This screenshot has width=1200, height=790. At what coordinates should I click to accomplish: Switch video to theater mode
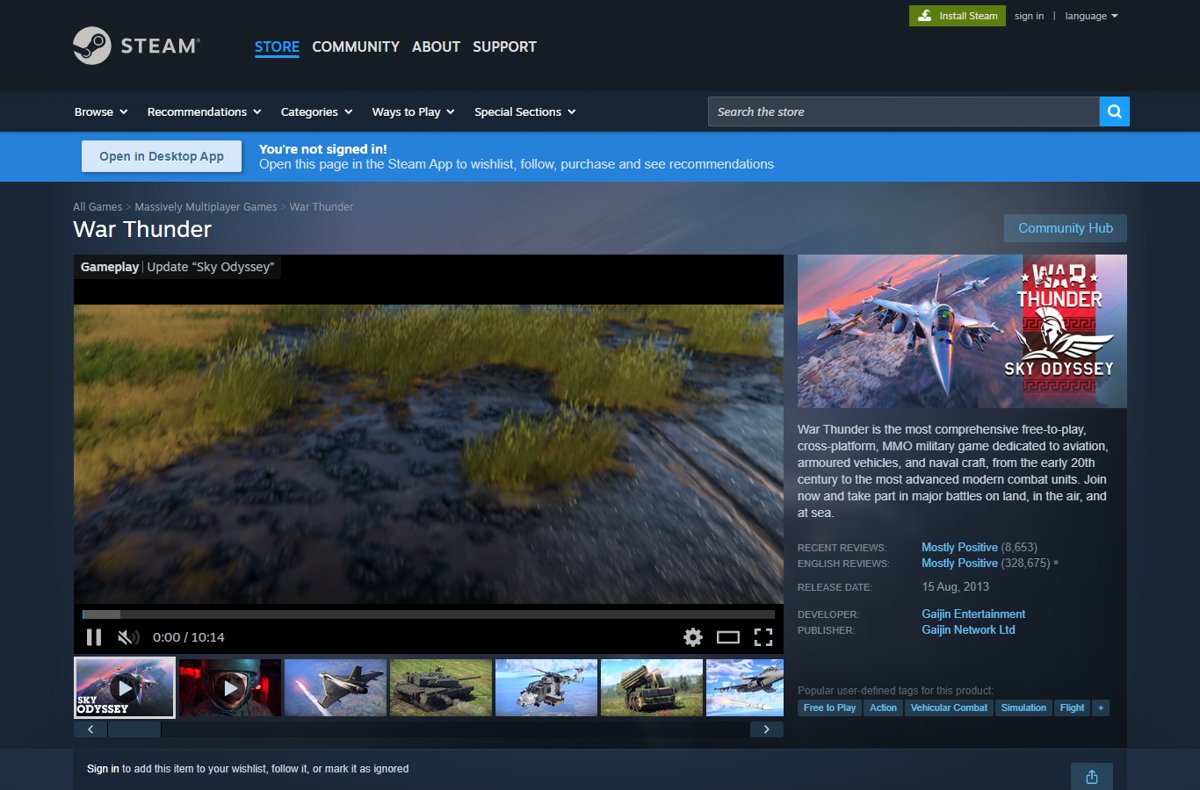click(x=728, y=637)
